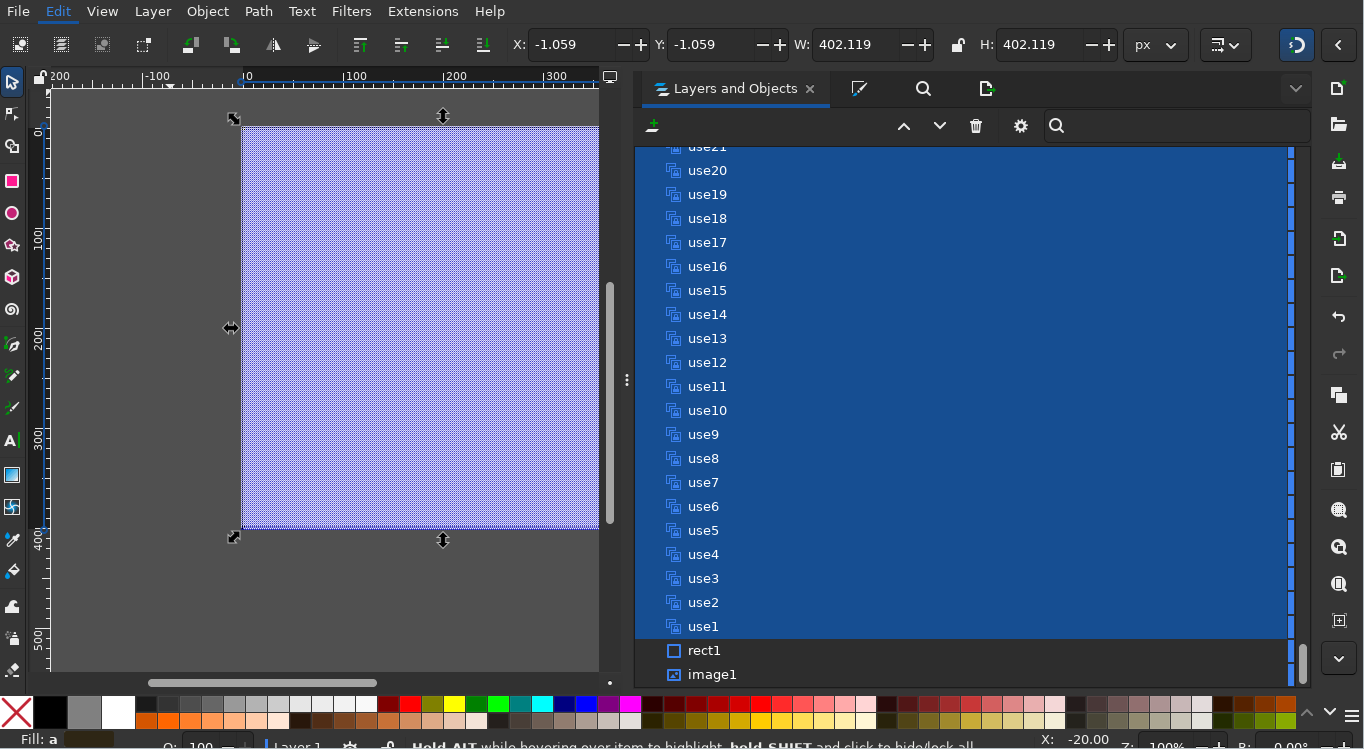
Task: Toggle rubberband touch selection mode
Action: 143,45
